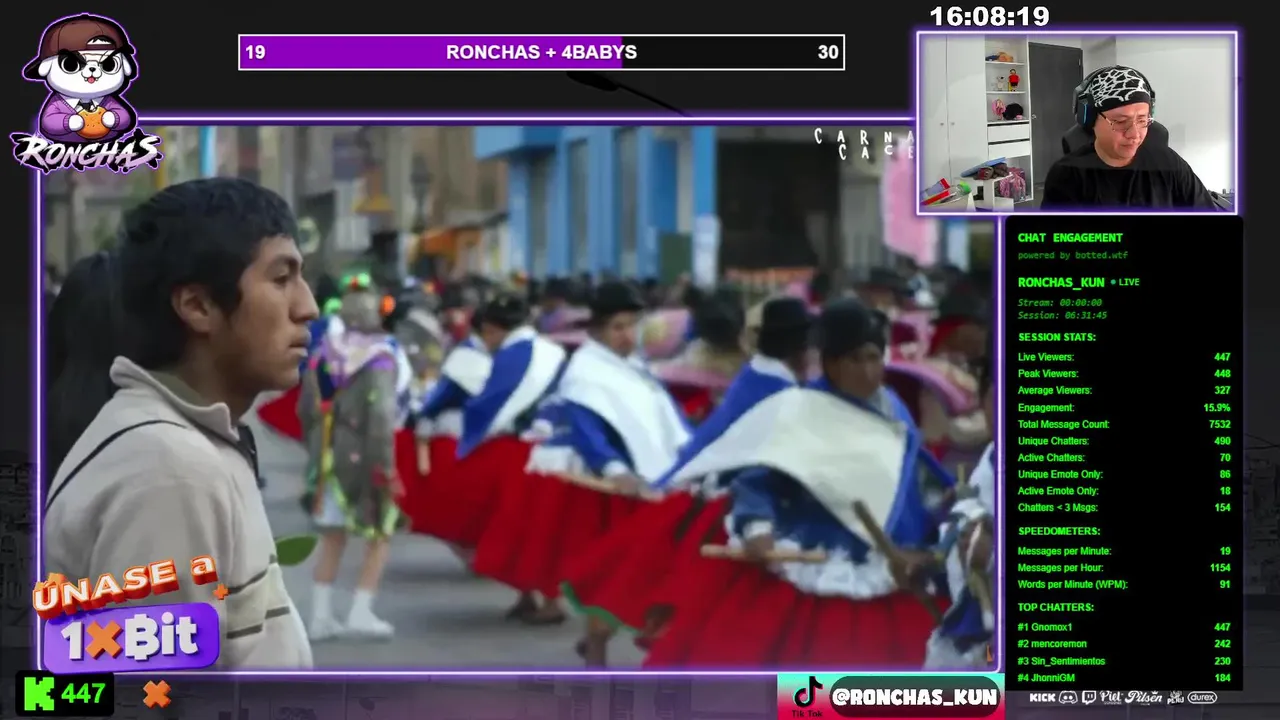Click the Messages per Hour row

tap(1124, 568)
